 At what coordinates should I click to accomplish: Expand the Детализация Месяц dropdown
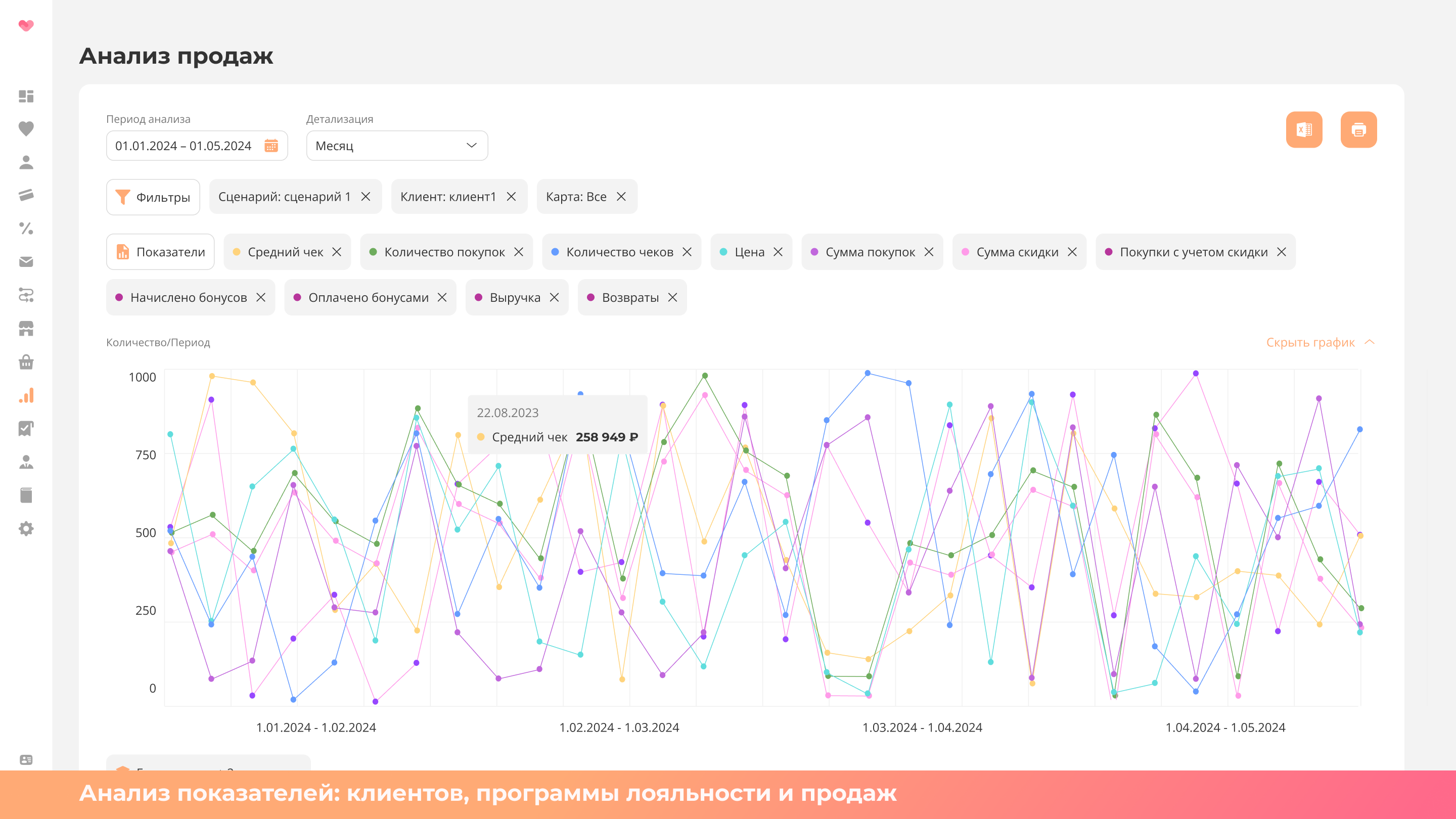click(397, 146)
